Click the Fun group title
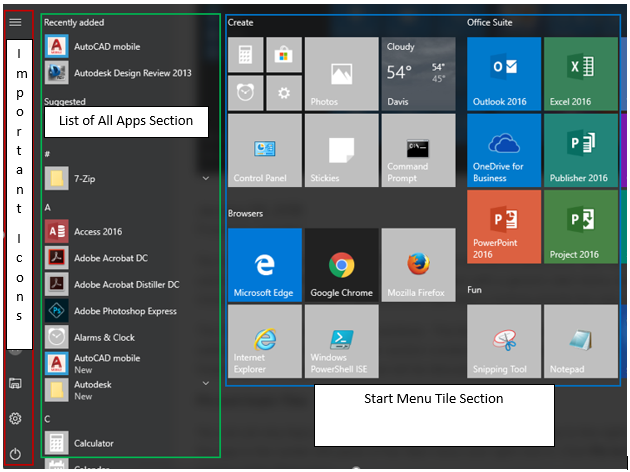Screen dimensions: 630x472 coord(474,290)
